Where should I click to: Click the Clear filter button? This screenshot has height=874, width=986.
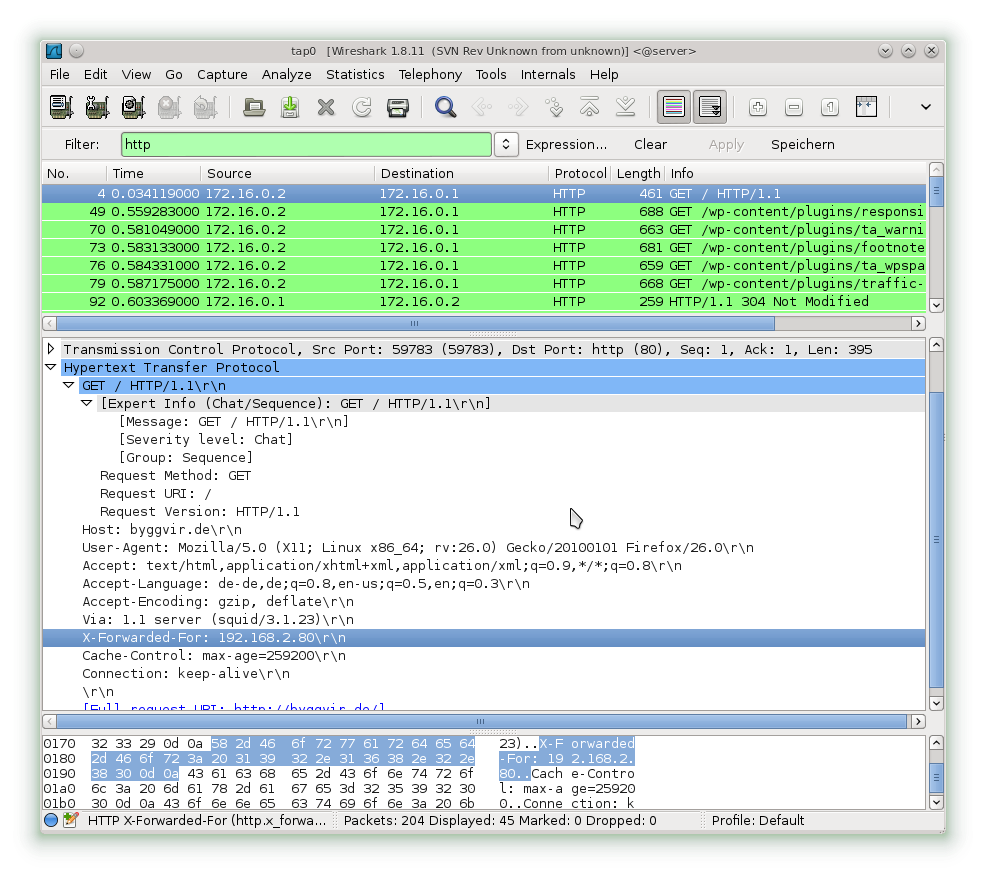(650, 144)
